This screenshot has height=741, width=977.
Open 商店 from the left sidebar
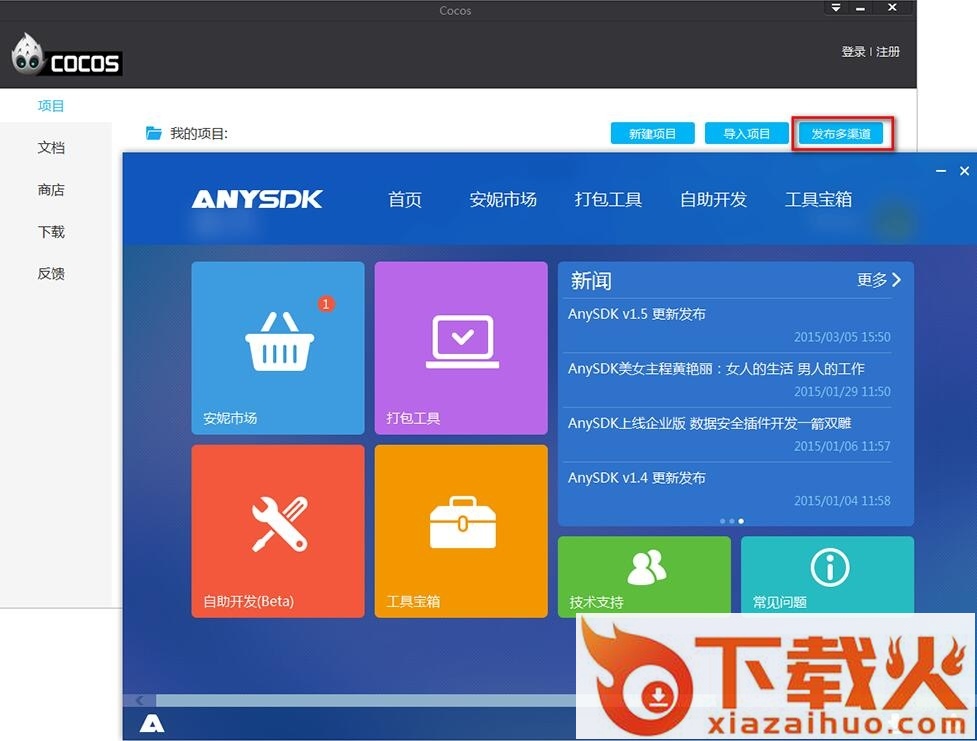(x=51, y=190)
